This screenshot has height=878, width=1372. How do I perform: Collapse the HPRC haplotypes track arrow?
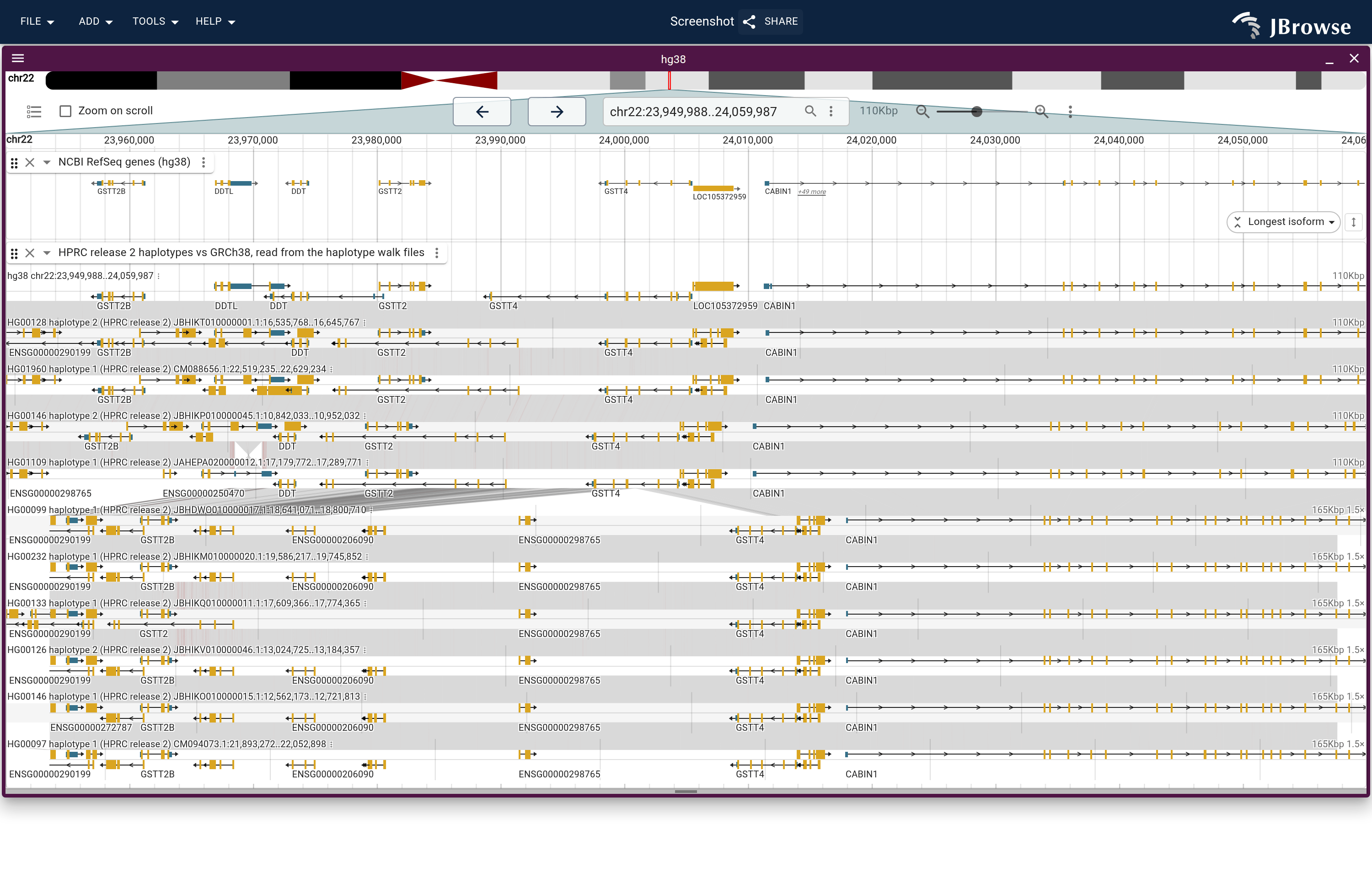point(47,253)
